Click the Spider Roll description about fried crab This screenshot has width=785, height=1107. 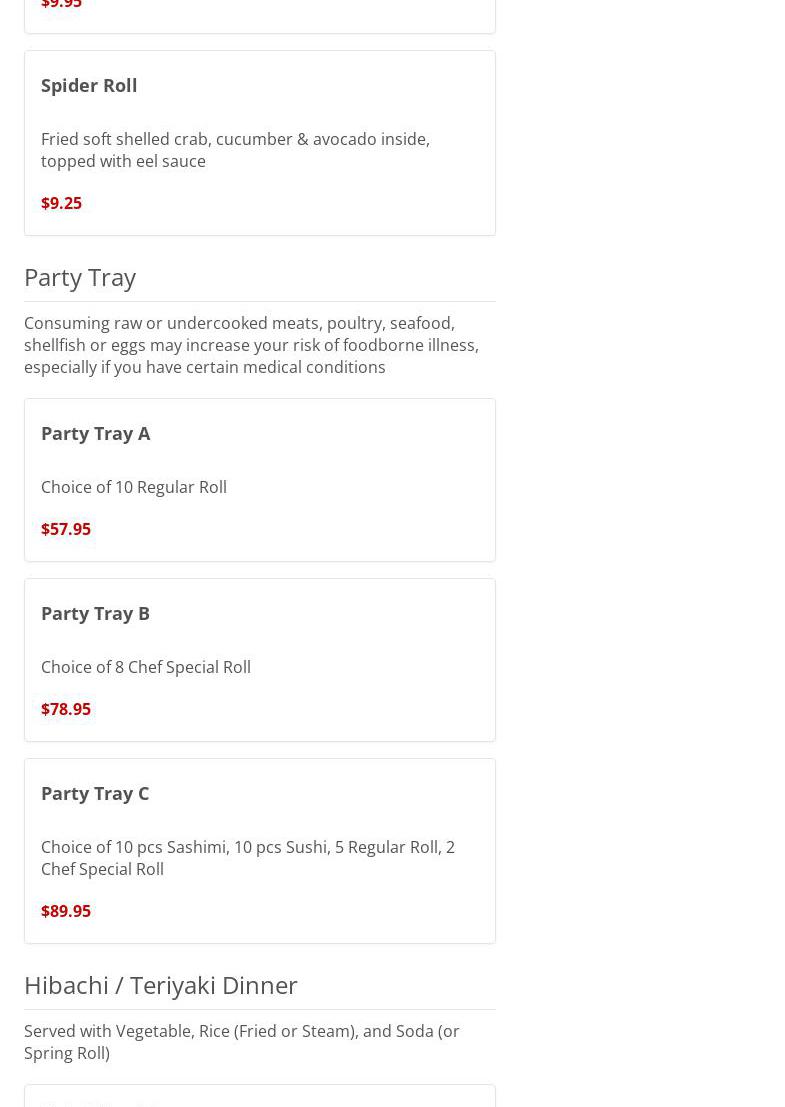tap(235, 150)
